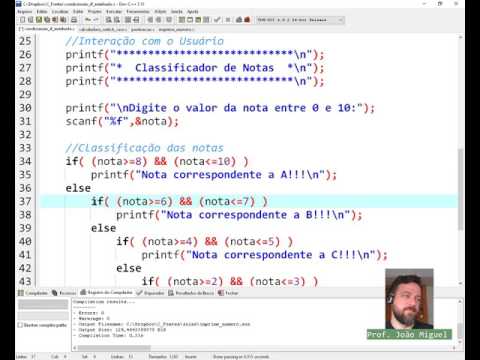
Task: Click the Insert snippet toolbar icon
Action: tap(150, 20)
